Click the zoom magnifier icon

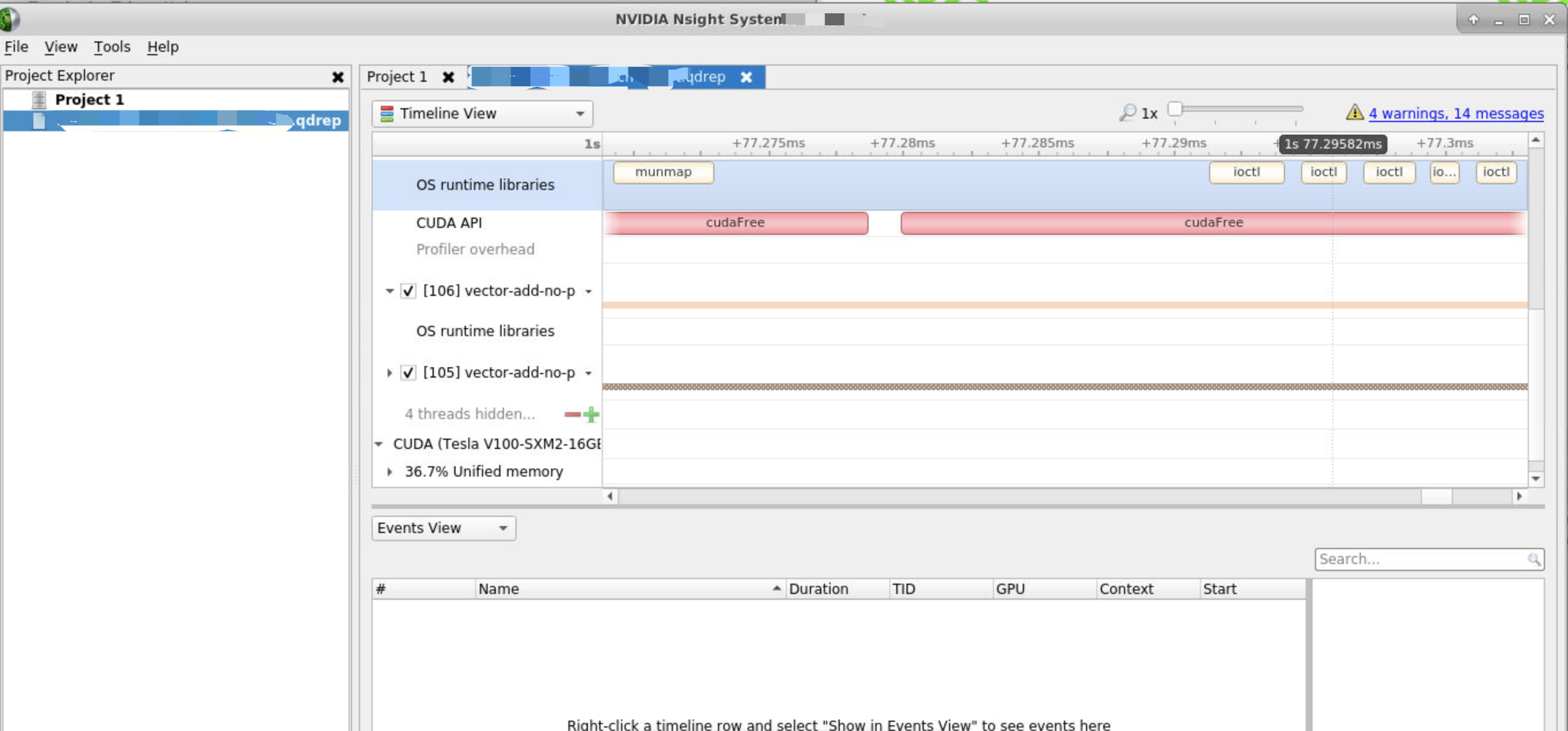[1127, 113]
